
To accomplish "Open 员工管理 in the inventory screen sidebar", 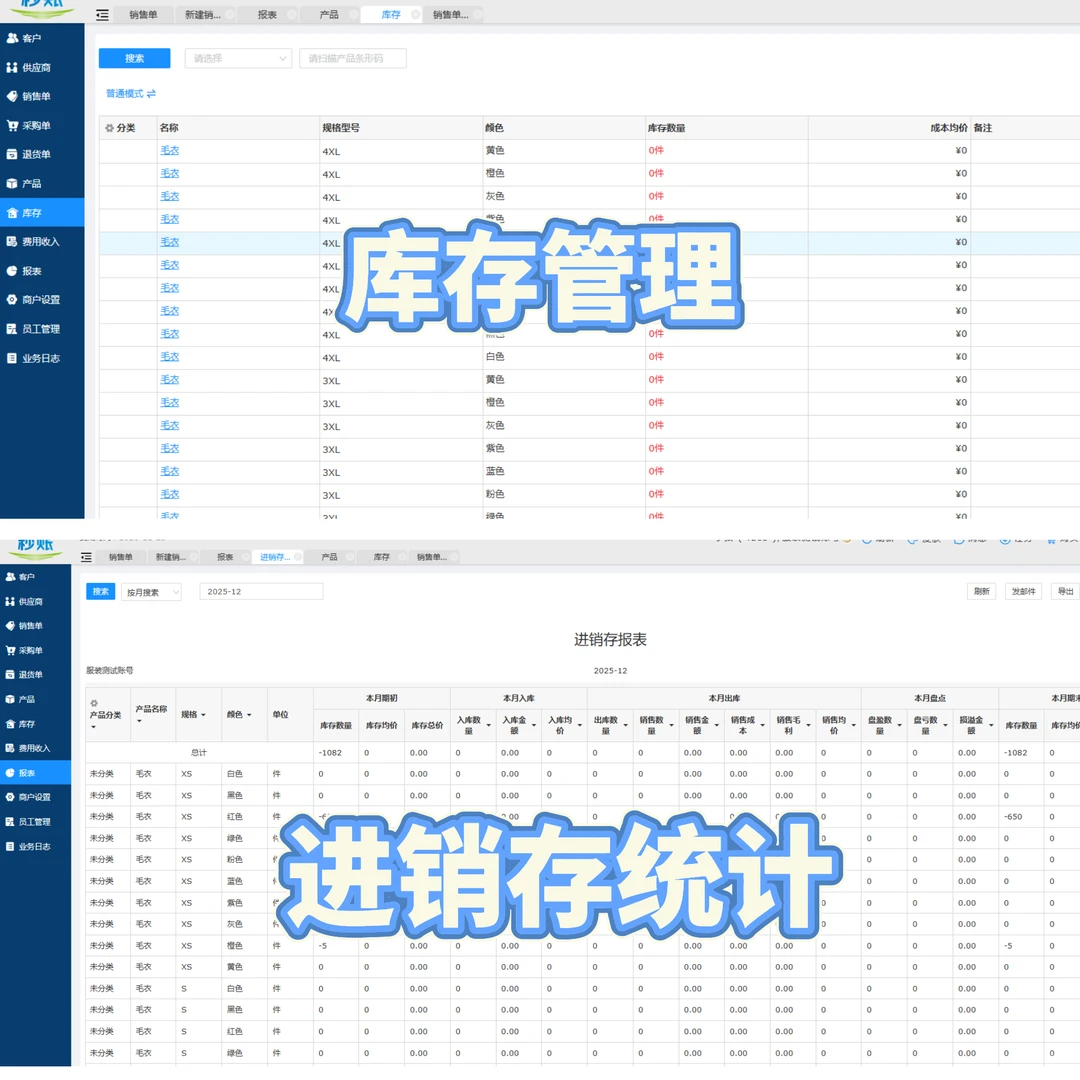I will click(40, 329).
